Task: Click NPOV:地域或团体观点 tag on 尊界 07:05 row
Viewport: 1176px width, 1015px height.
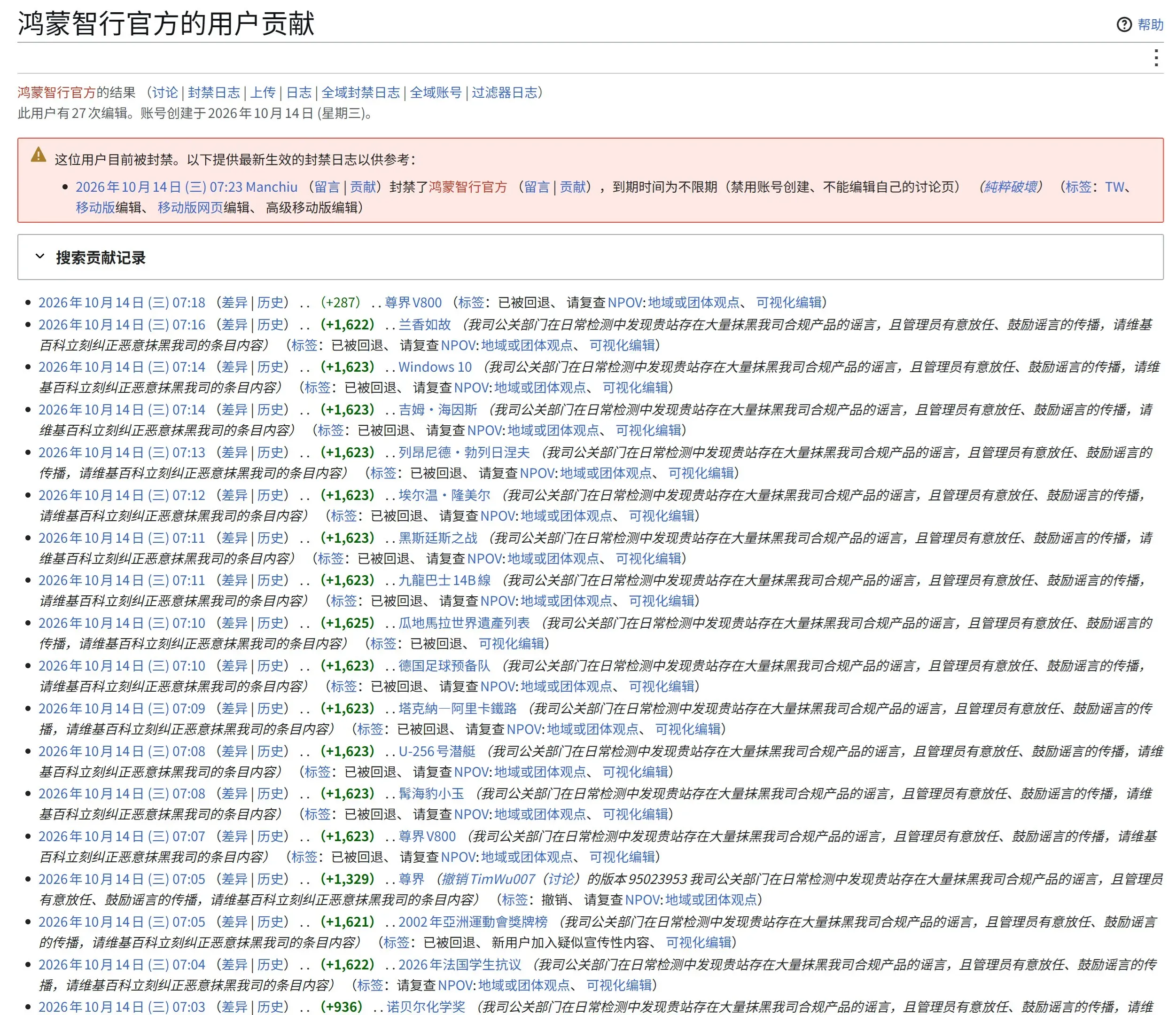Action: (691, 900)
